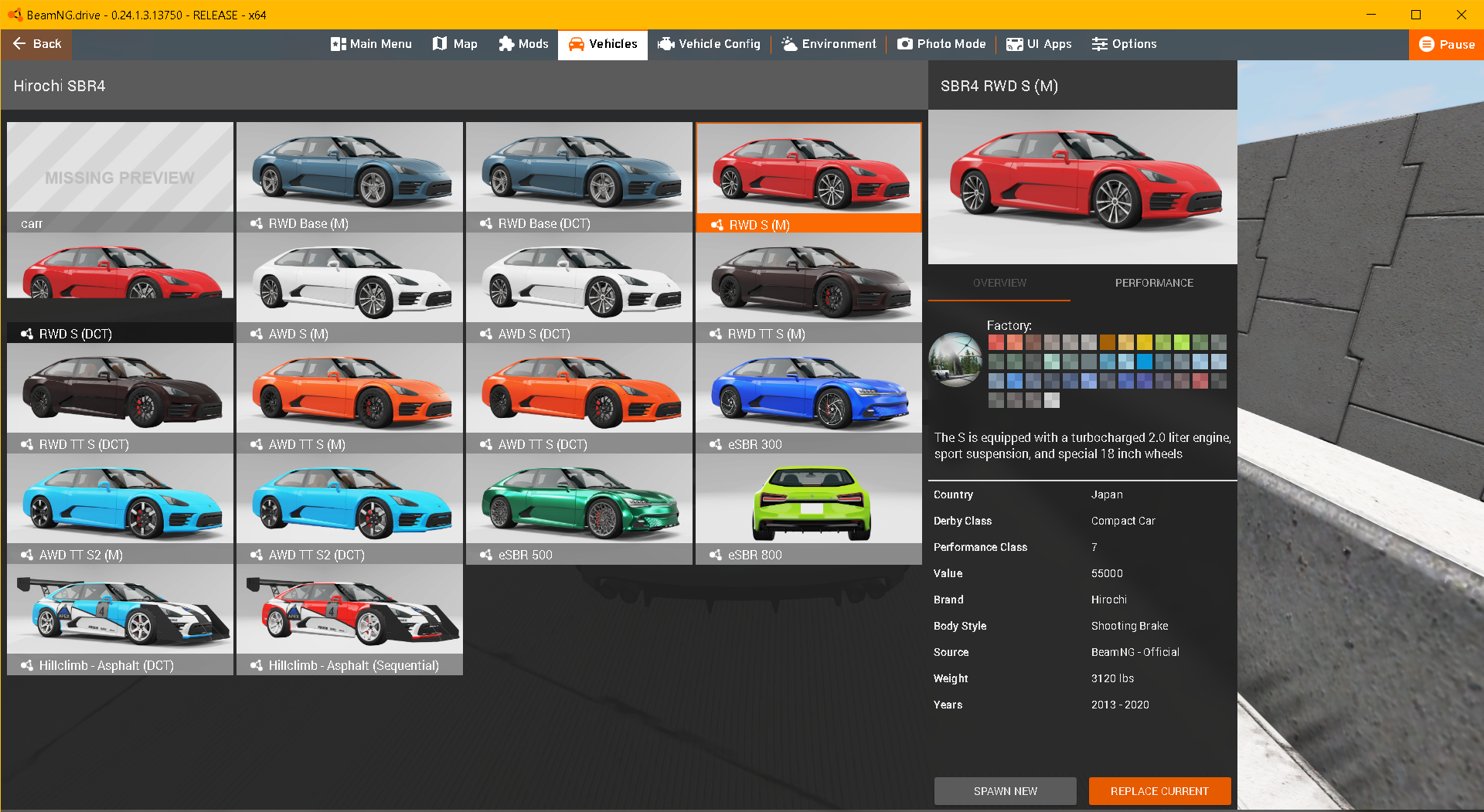Screen dimensions: 1484x812
Task: Open the Vehicle Config menu
Action: 709,44
